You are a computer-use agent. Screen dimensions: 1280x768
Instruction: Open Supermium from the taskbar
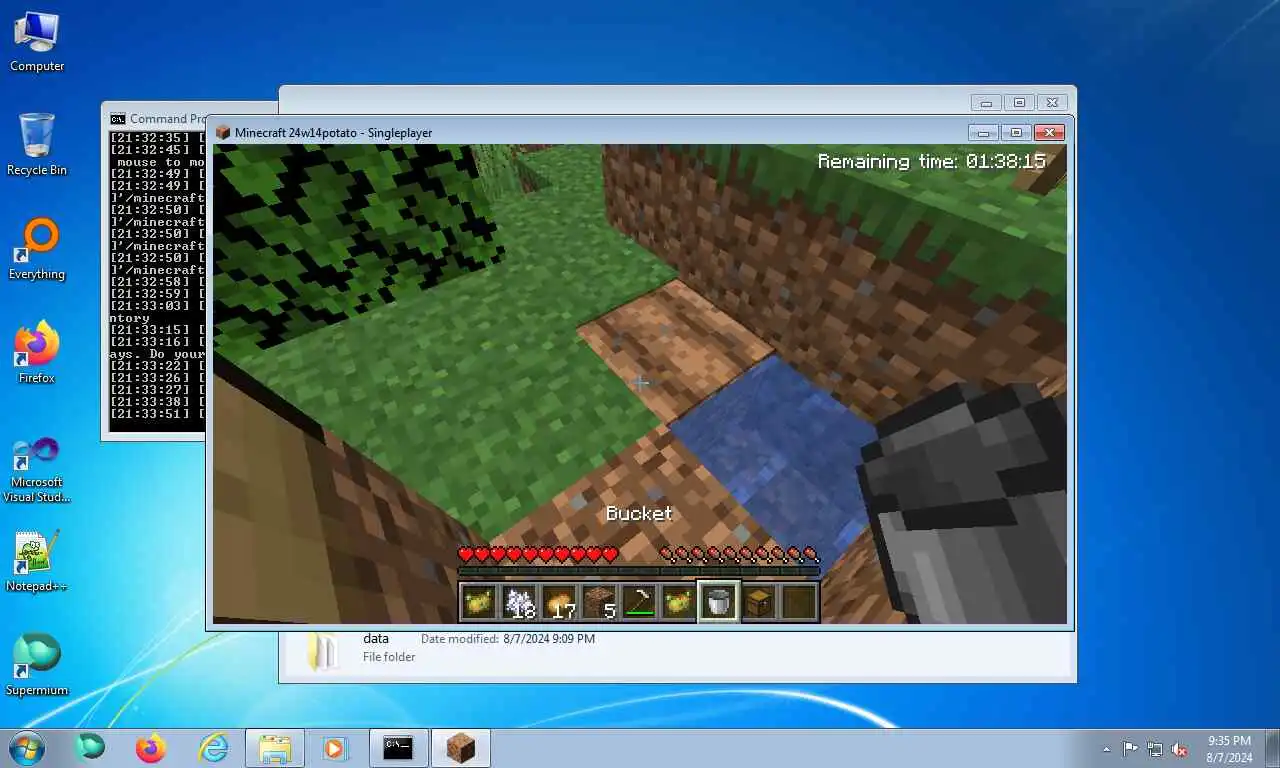91,747
